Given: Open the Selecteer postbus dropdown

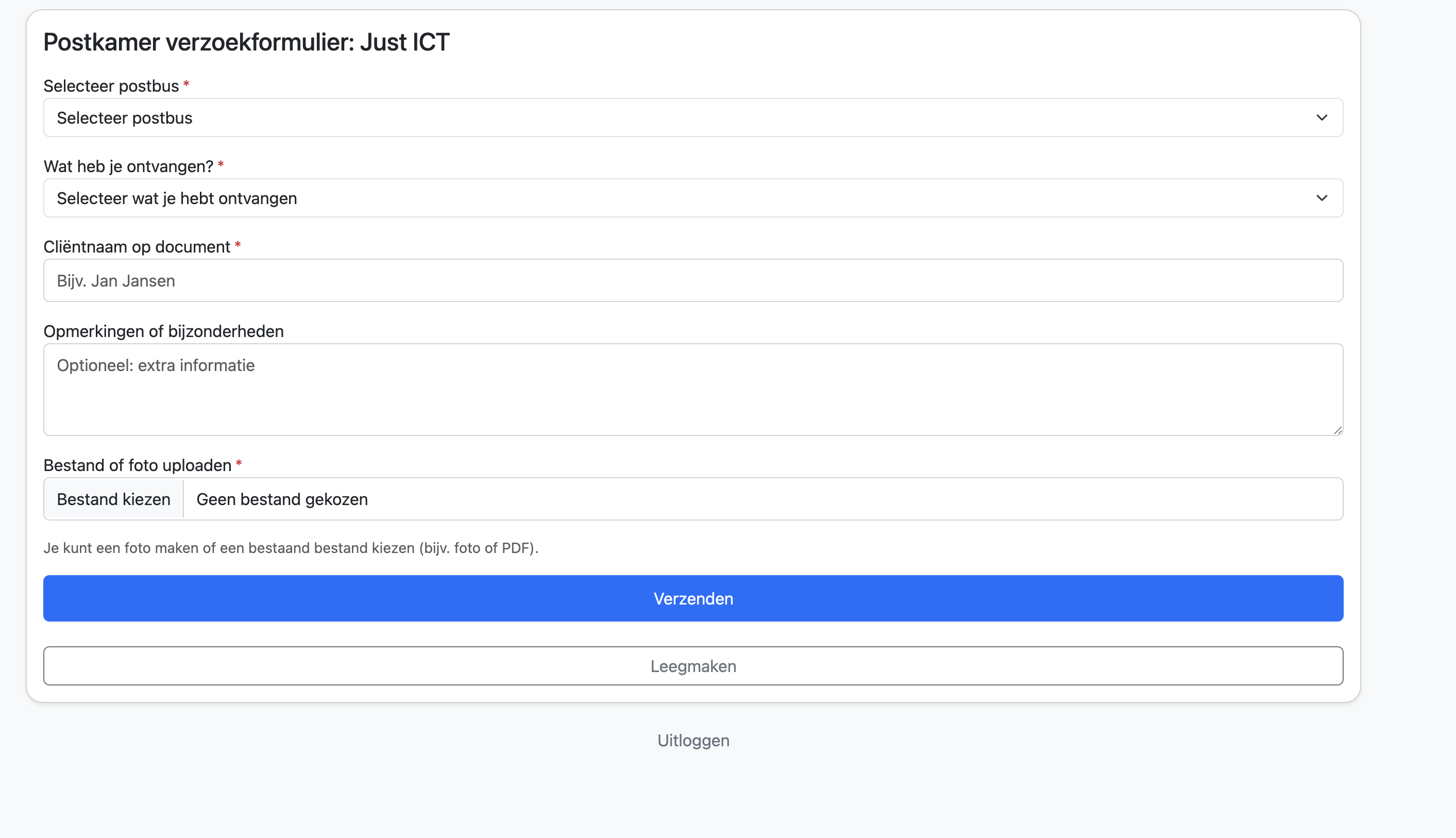Looking at the screenshot, I should click(693, 118).
